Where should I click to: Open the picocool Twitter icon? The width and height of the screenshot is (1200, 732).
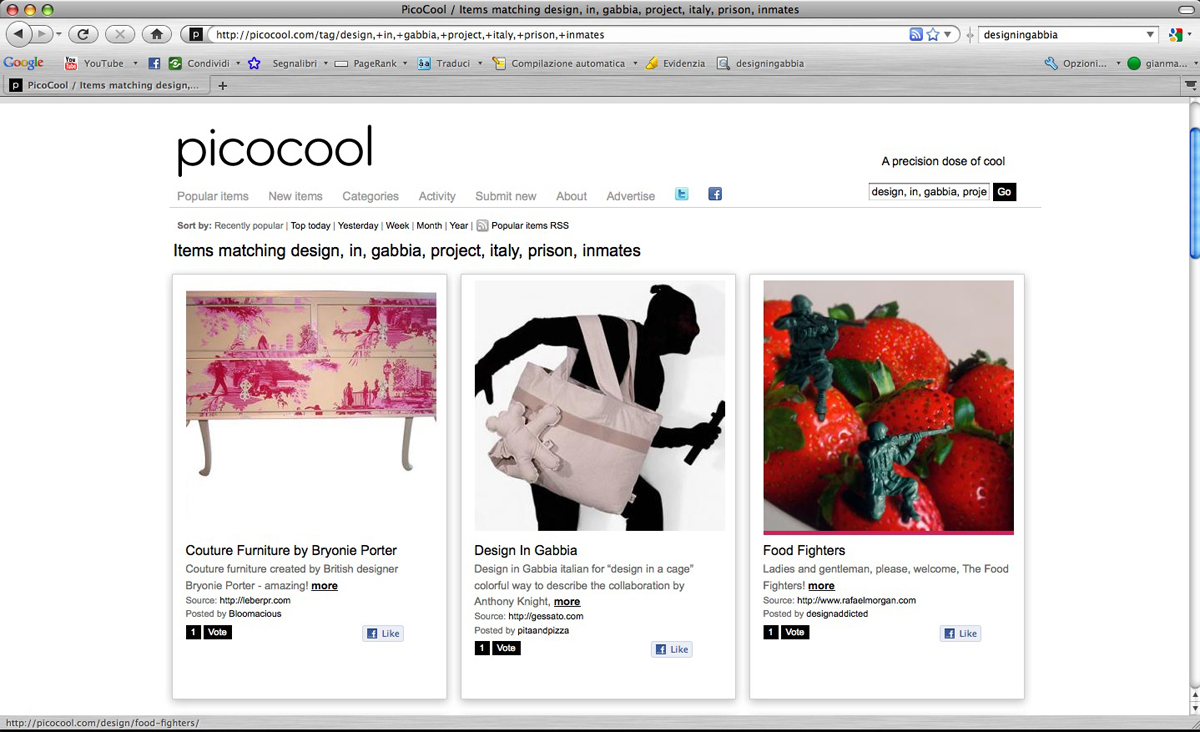point(682,194)
